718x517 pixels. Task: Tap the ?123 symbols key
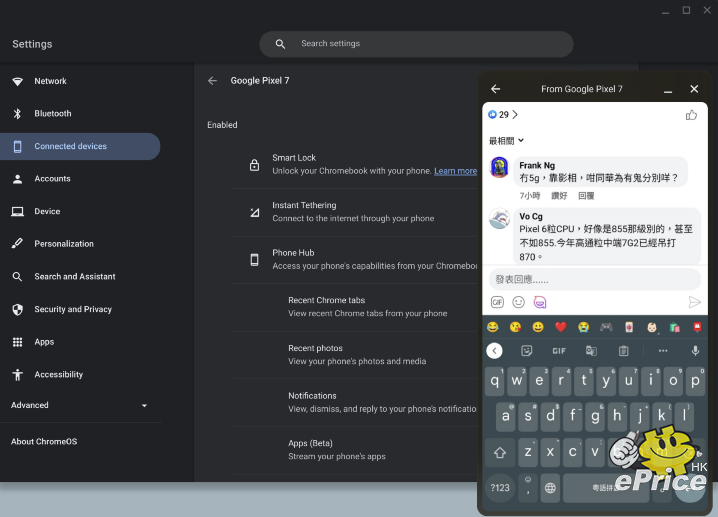[500, 488]
